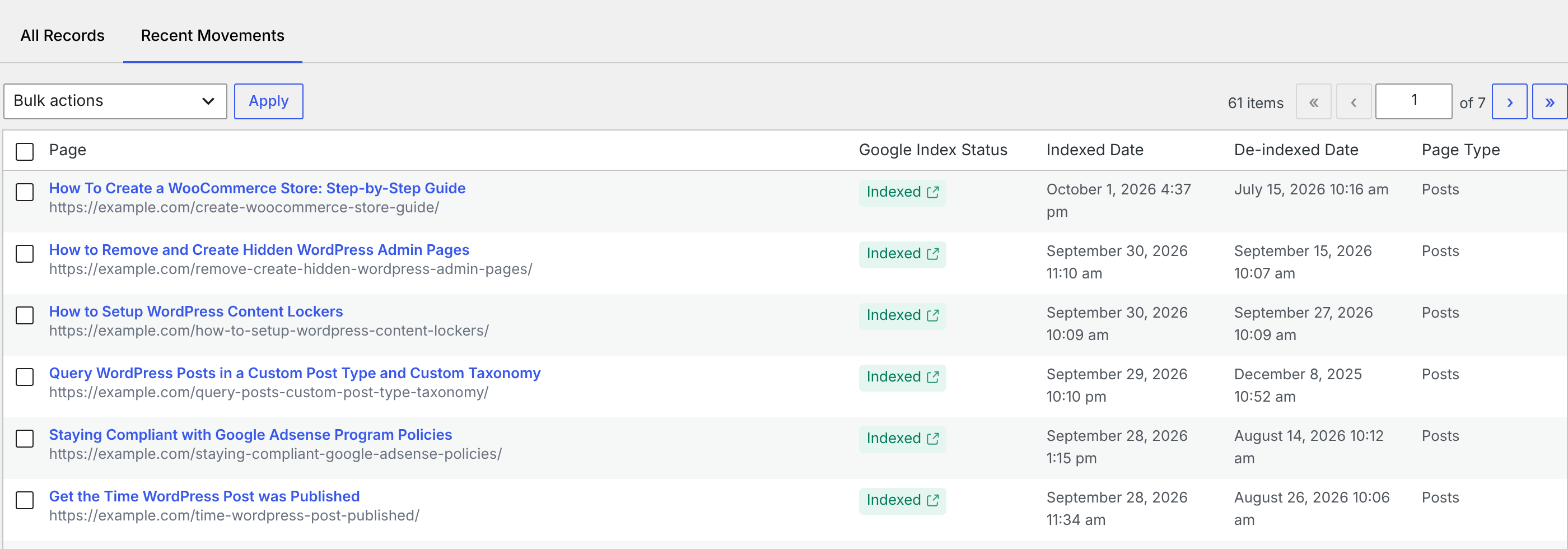The height and width of the screenshot is (549, 1568).
Task: Select the Recent Movements tab
Action: click(212, 35)
